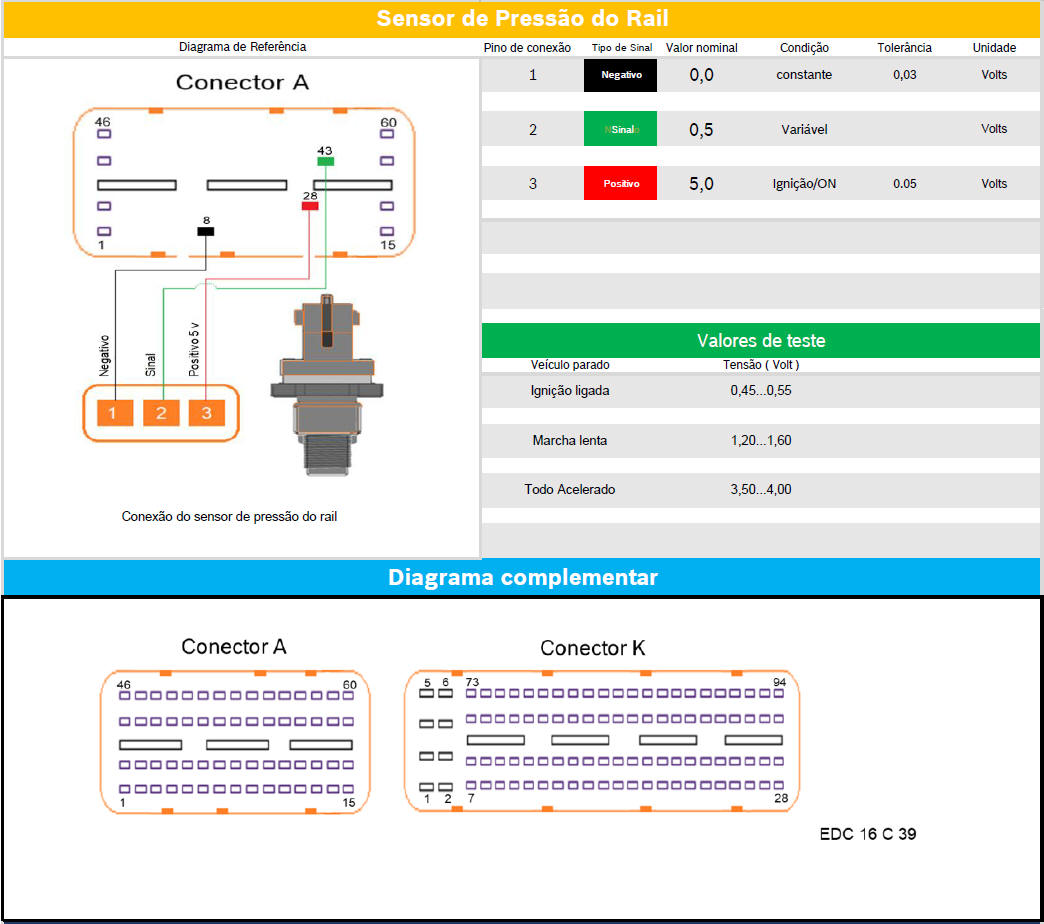Select green pin 43 on Conector A
1044x924 pixels.
[x=325, y=160]
